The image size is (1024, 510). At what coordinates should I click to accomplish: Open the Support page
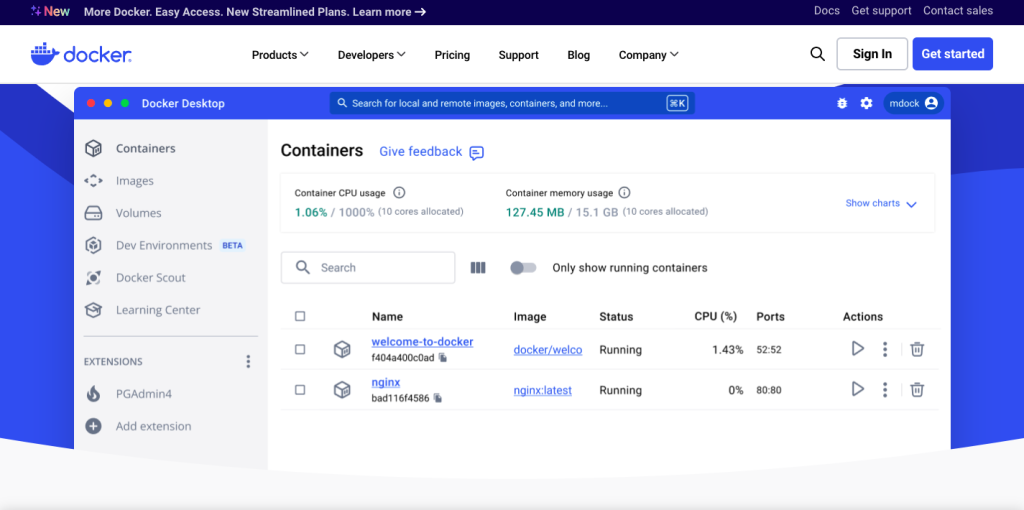[x=519, y=55]
